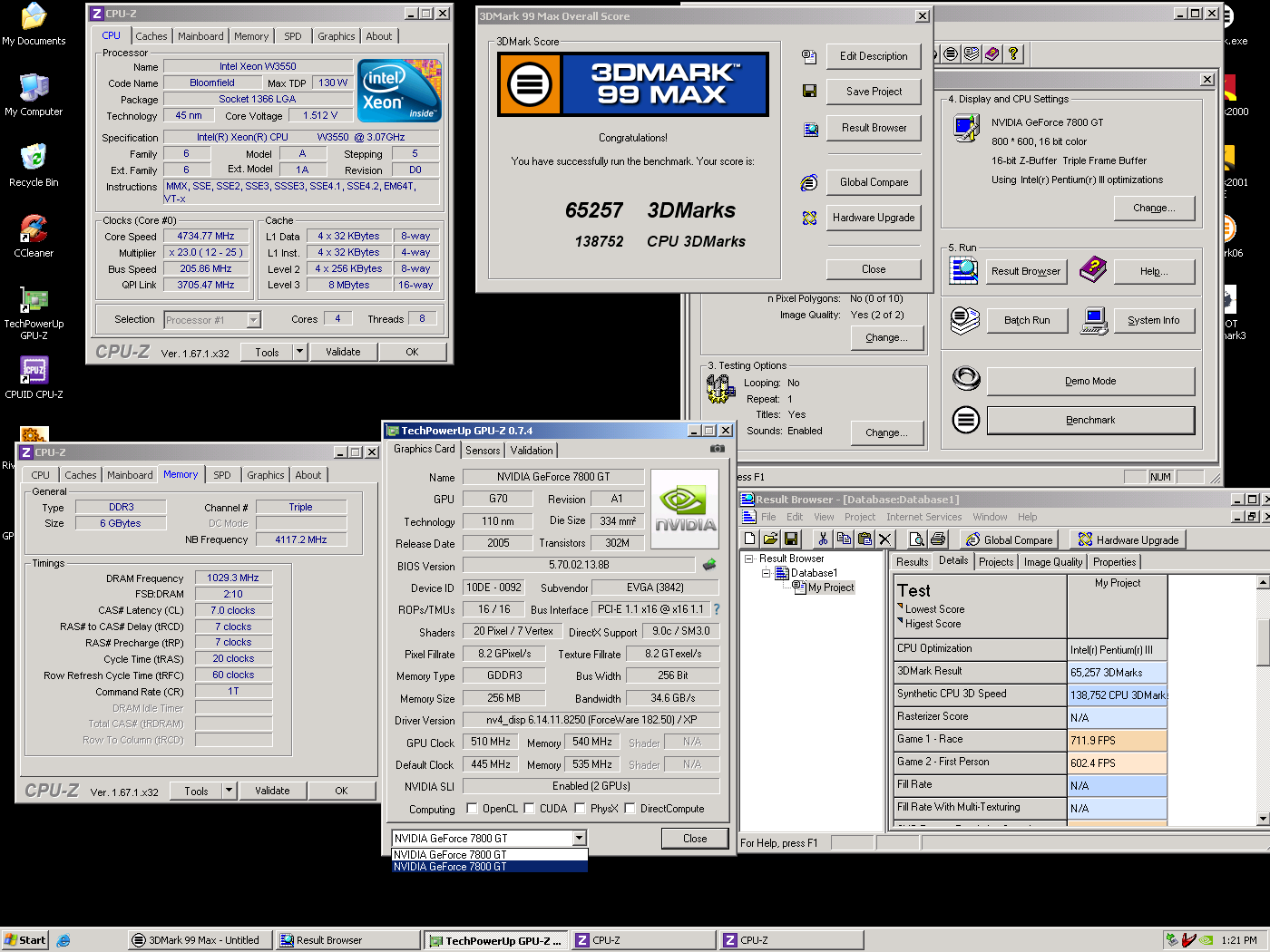Enable the OpenCL checkbox in GPU-Z
Viewport: 1270px width, 952px height.
(x=472, y=809)
